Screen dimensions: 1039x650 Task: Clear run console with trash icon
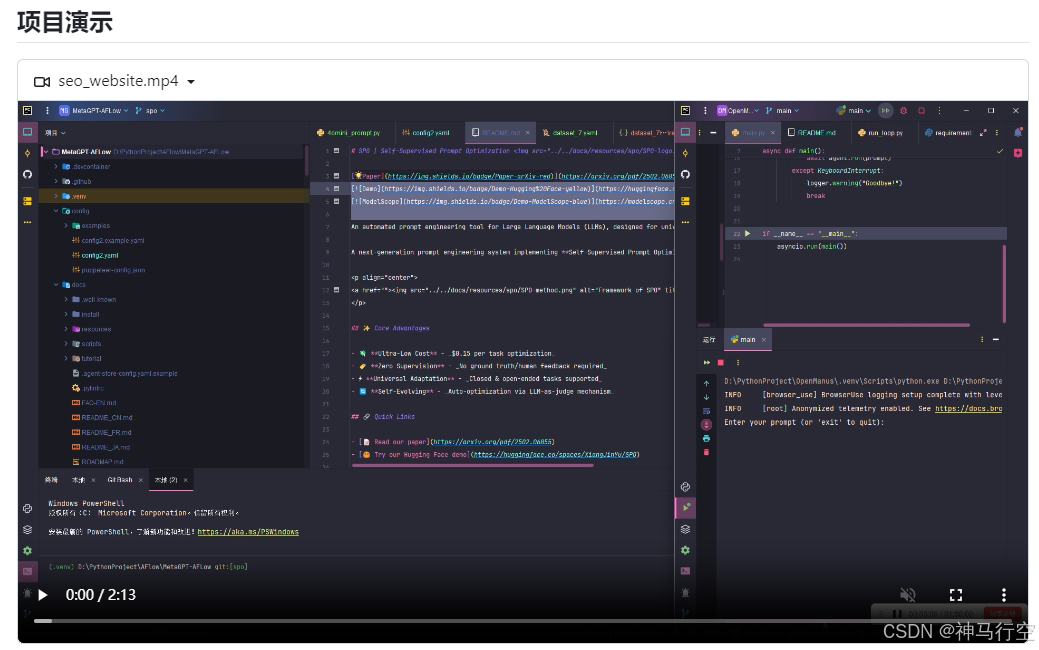706,452
